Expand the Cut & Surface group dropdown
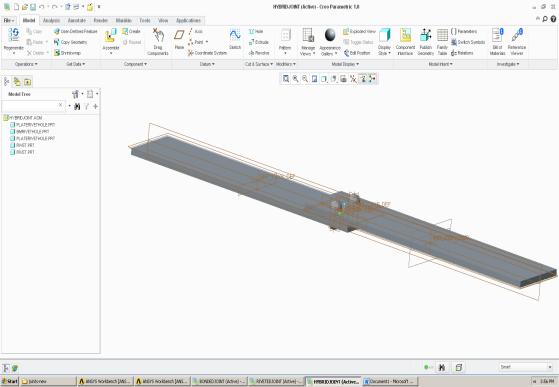Screen dimensions: 559x387 258,64
